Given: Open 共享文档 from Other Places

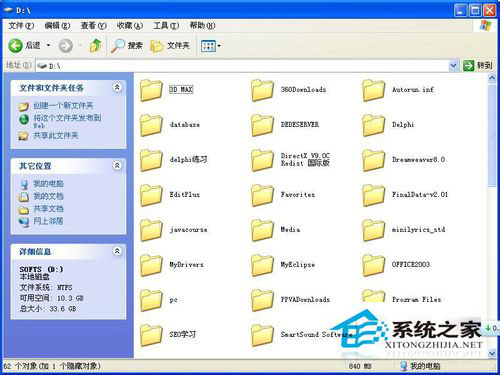Looking at the screenshot, I should point(48,209).
